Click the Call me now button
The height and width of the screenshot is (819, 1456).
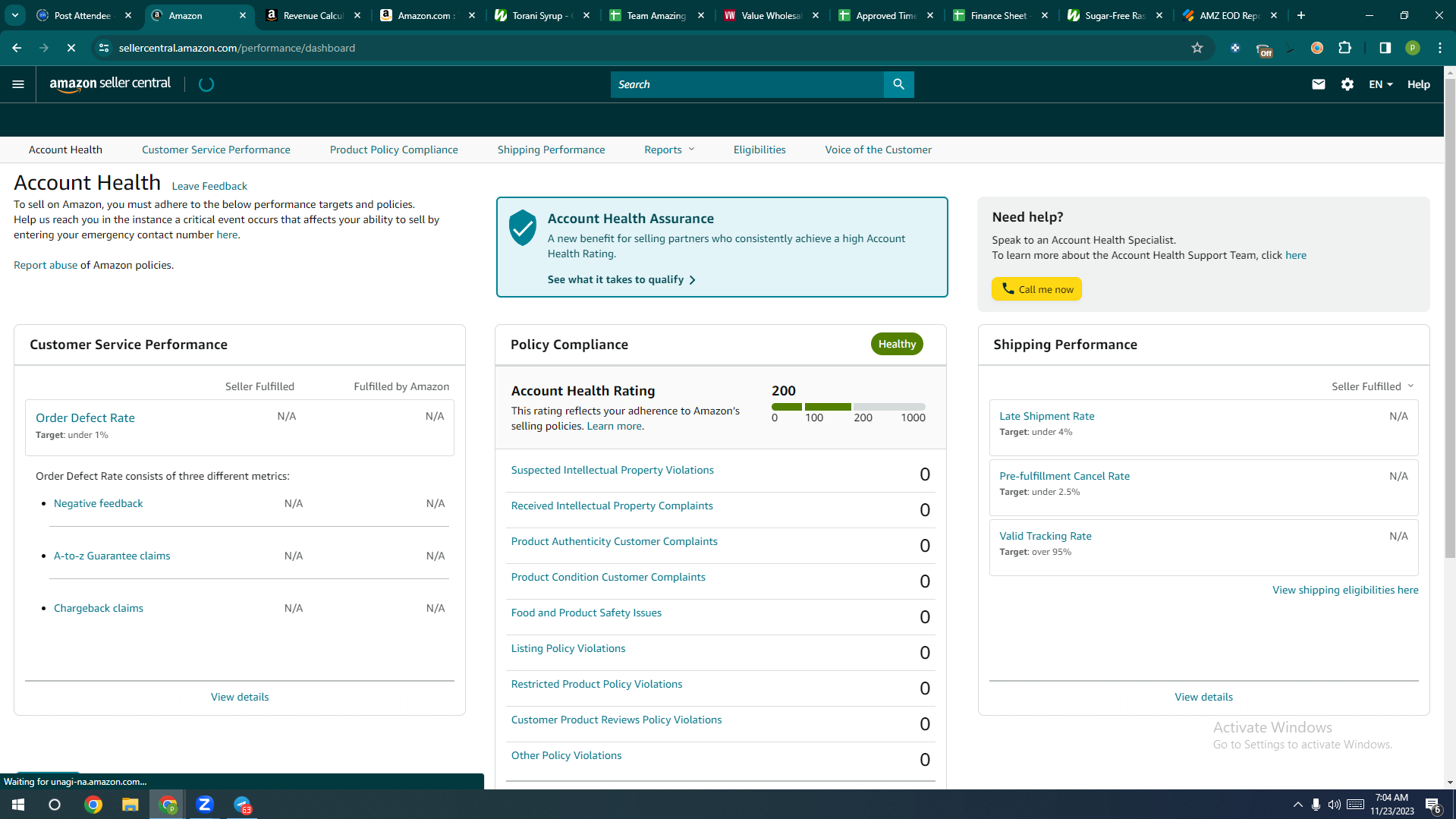1036,289
